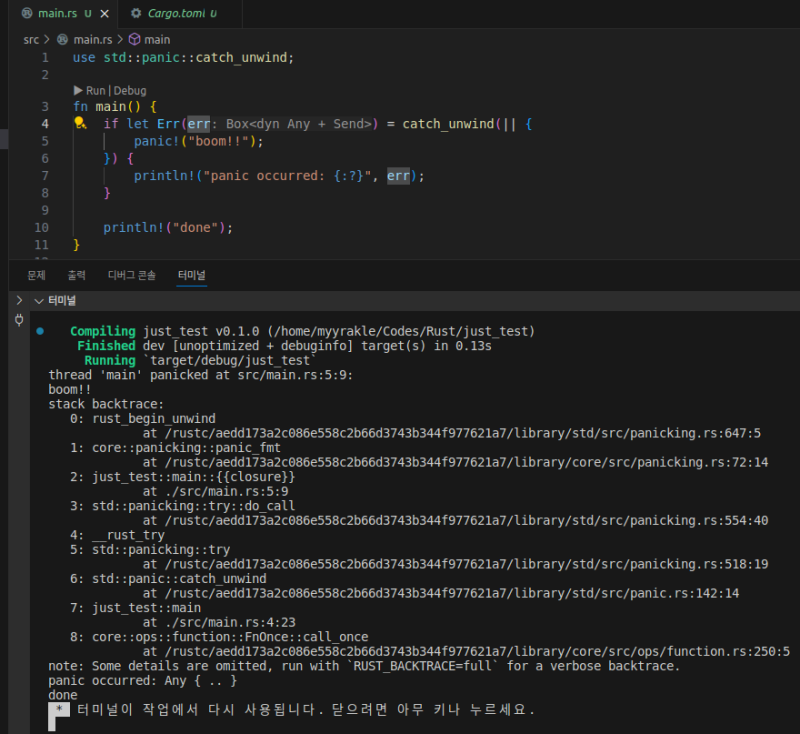Click the lightbulb quick-fix icon on line 4
Image resolution: width=800 pixels, height=734 pixels.
click(79, 124)
